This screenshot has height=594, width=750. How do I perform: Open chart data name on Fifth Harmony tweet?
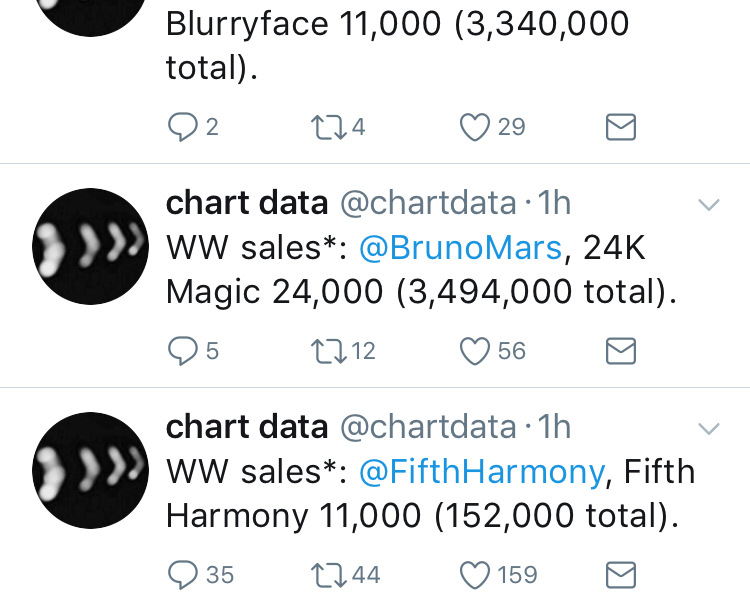tap(247, 426)
